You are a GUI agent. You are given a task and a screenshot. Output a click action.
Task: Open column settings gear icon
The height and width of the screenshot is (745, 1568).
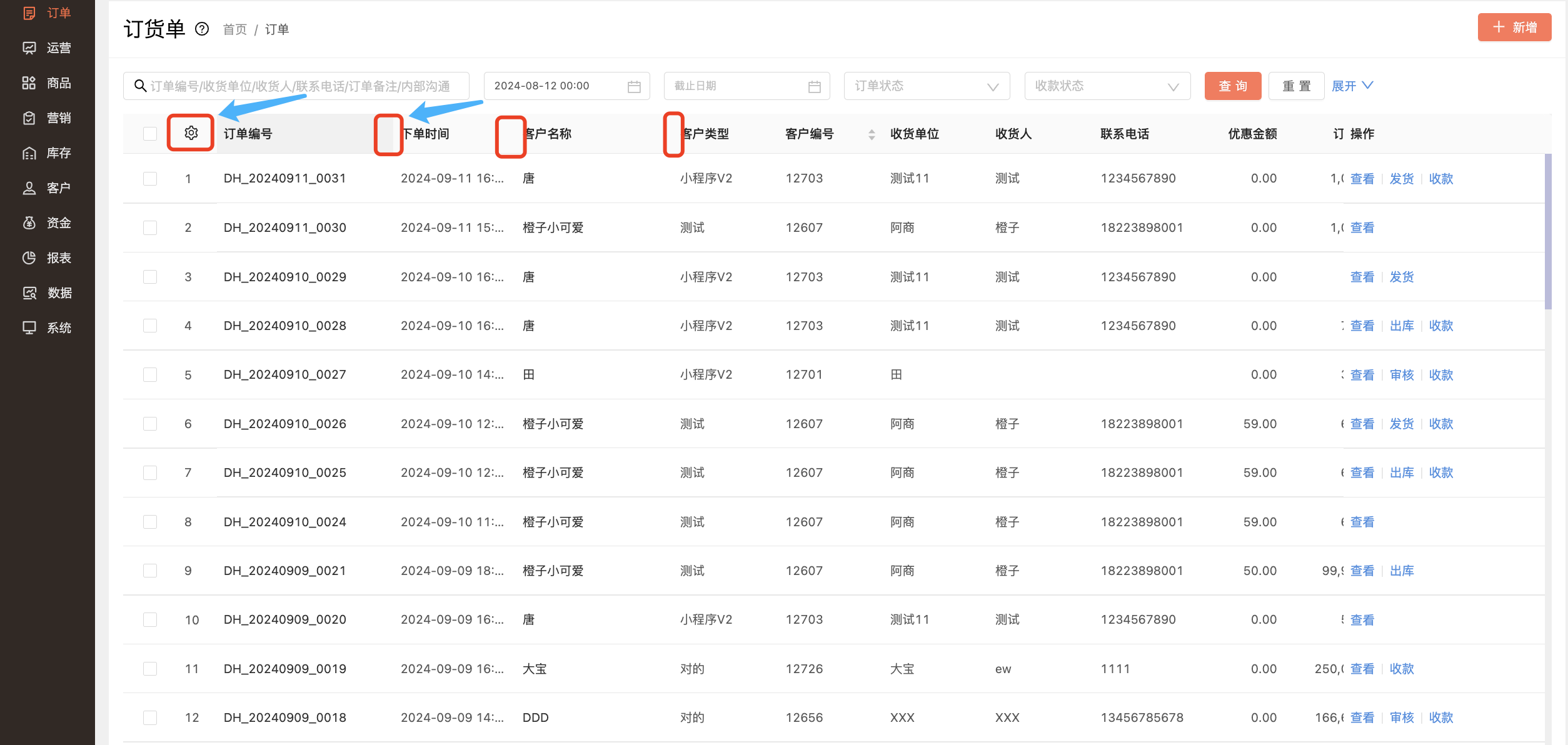coord(191,133)
